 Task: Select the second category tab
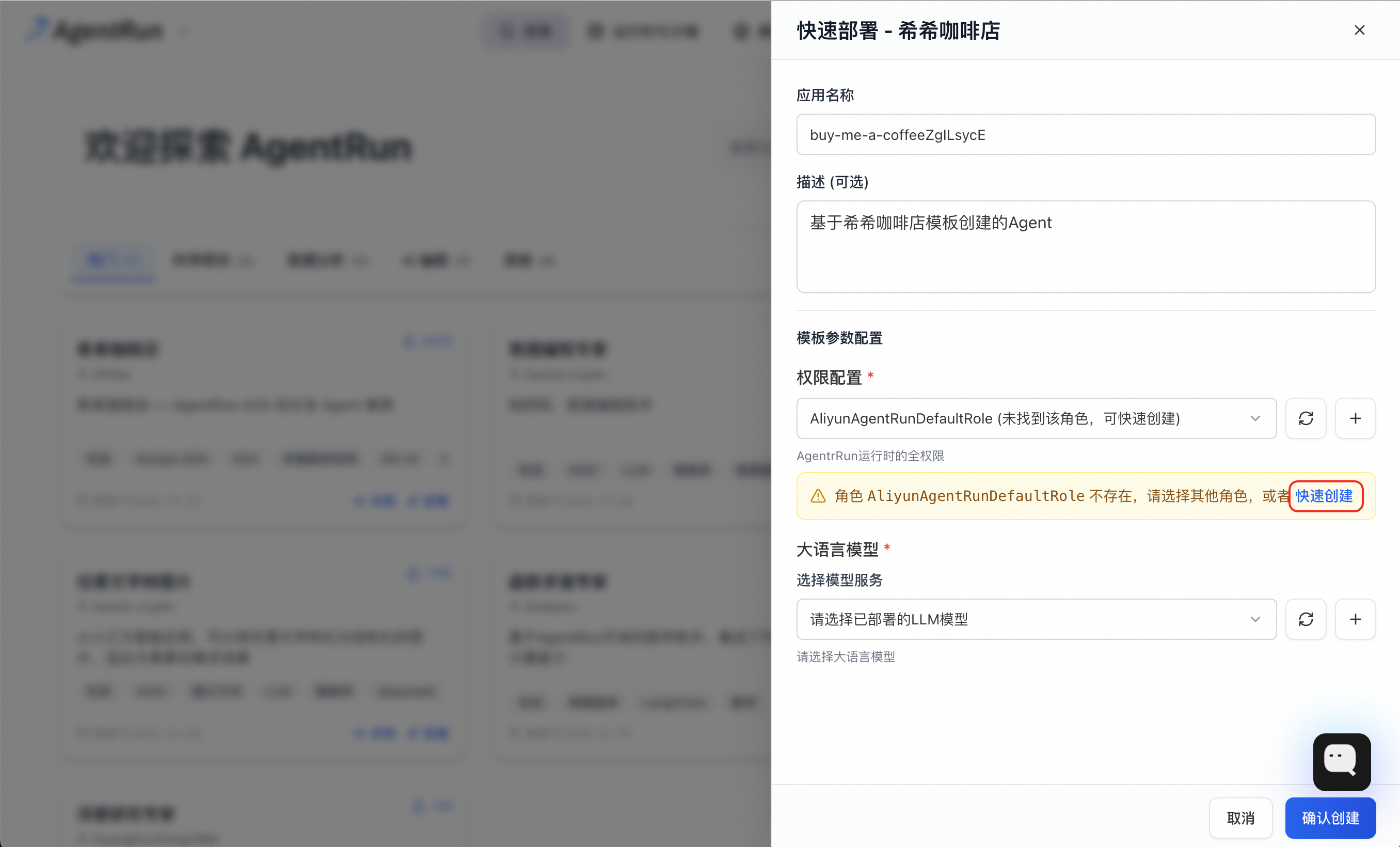[x=212, y=260]
